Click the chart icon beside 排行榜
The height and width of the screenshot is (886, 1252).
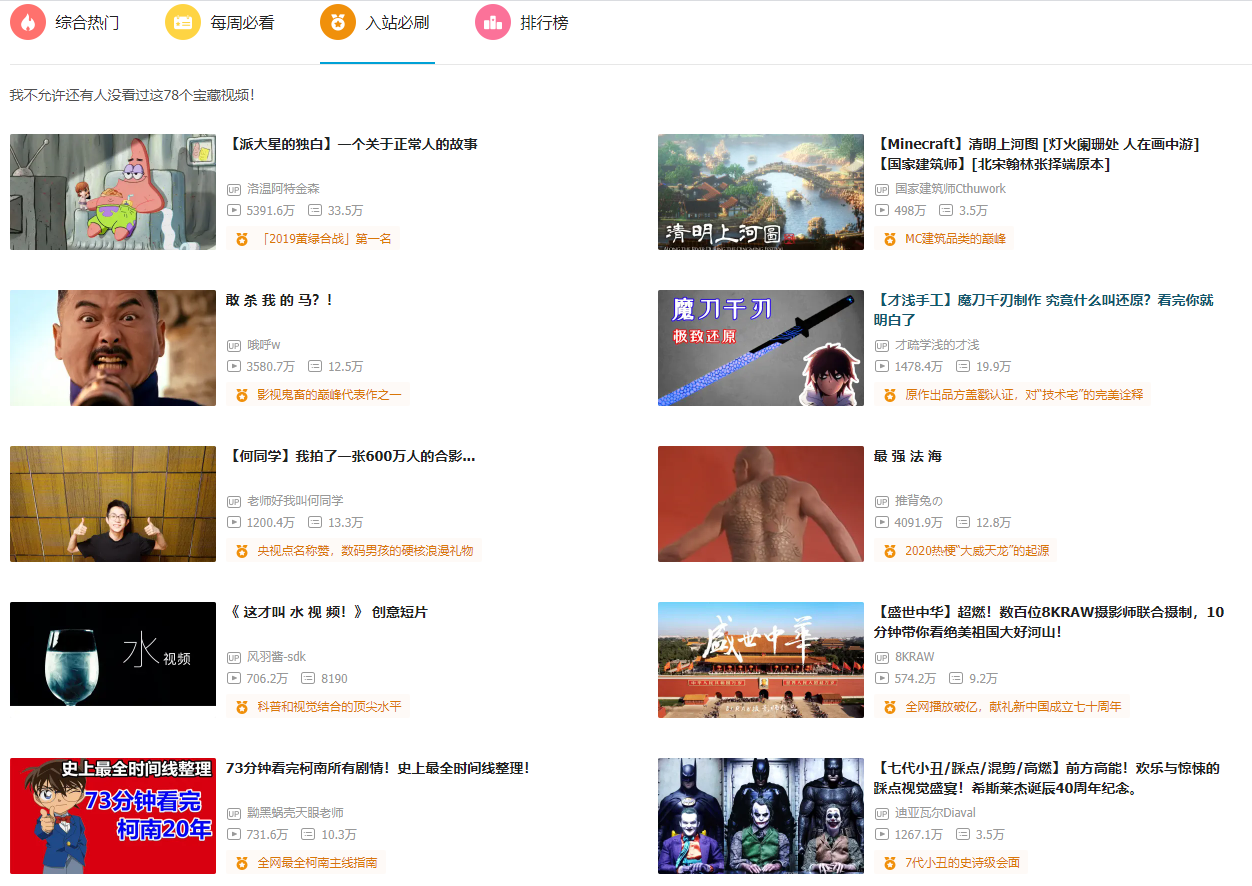[492, 21]
